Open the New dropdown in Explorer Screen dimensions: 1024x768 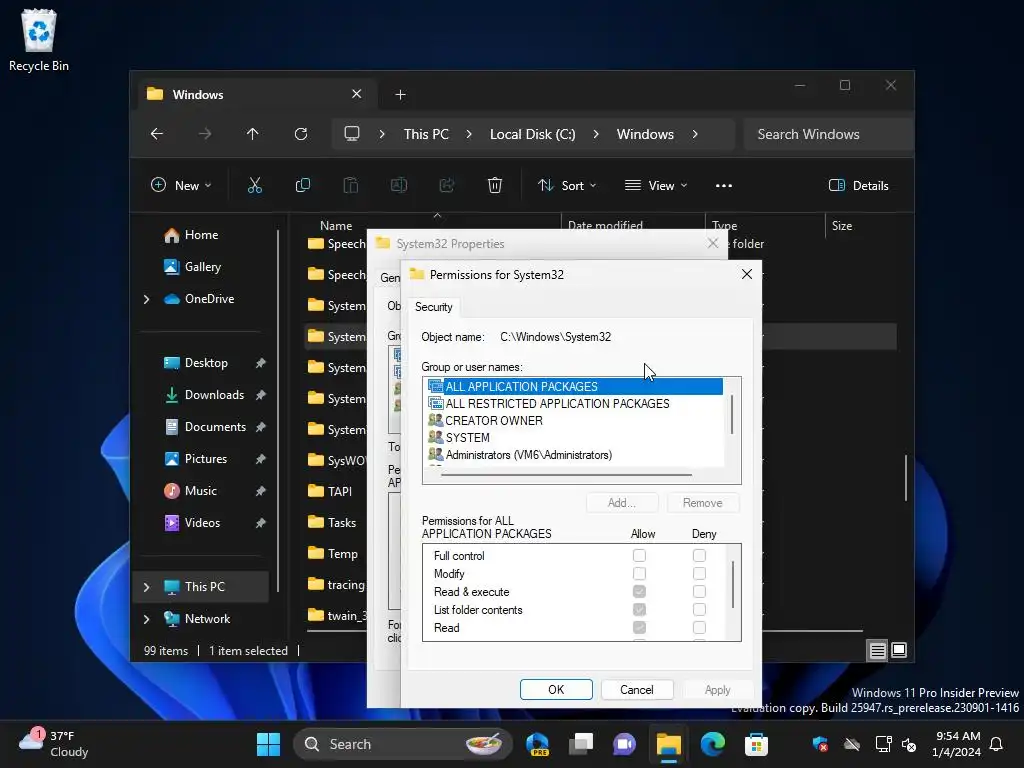pos(181,185)
